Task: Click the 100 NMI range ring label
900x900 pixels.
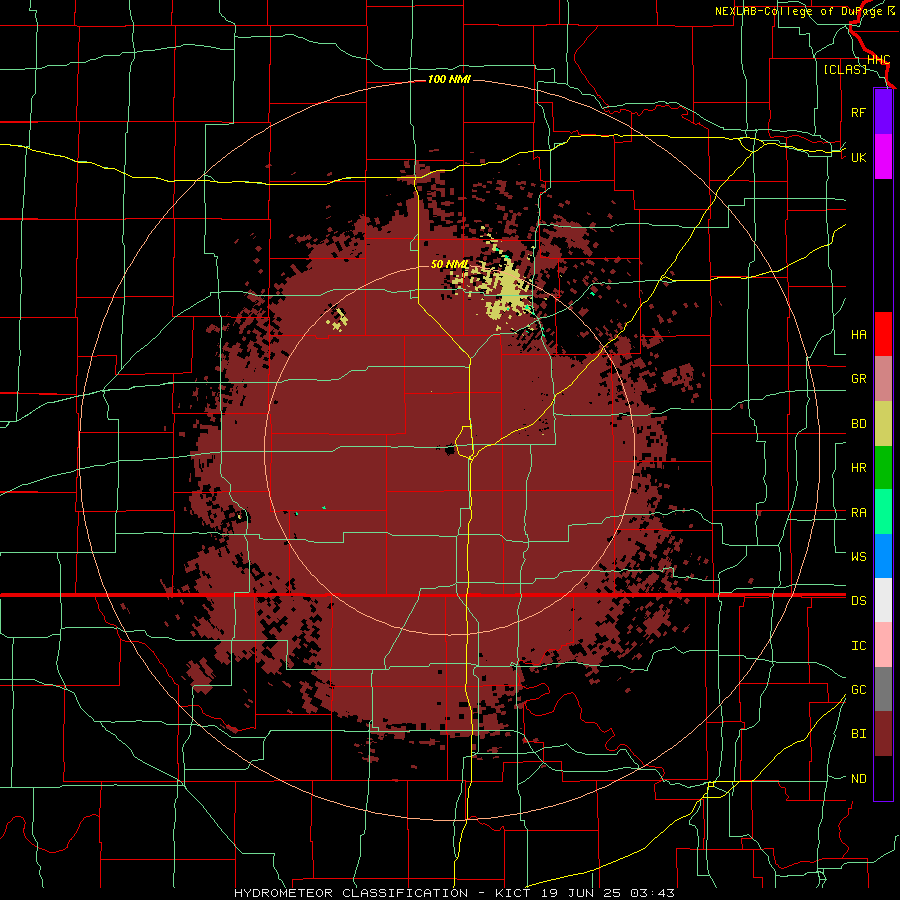Action: [x=449, y=79]
